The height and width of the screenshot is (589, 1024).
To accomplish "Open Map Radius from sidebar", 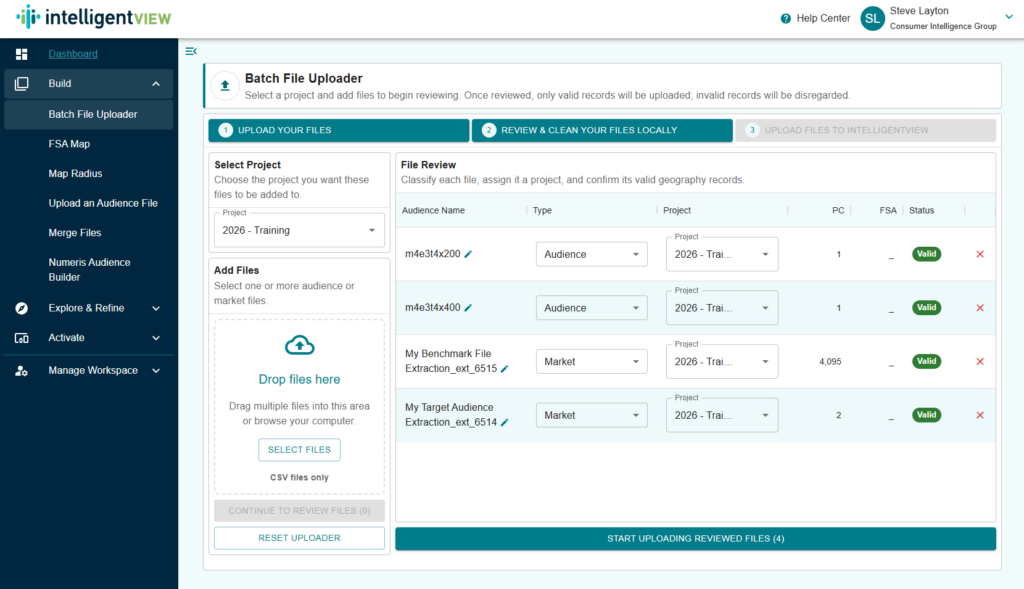I will [75, 173].
